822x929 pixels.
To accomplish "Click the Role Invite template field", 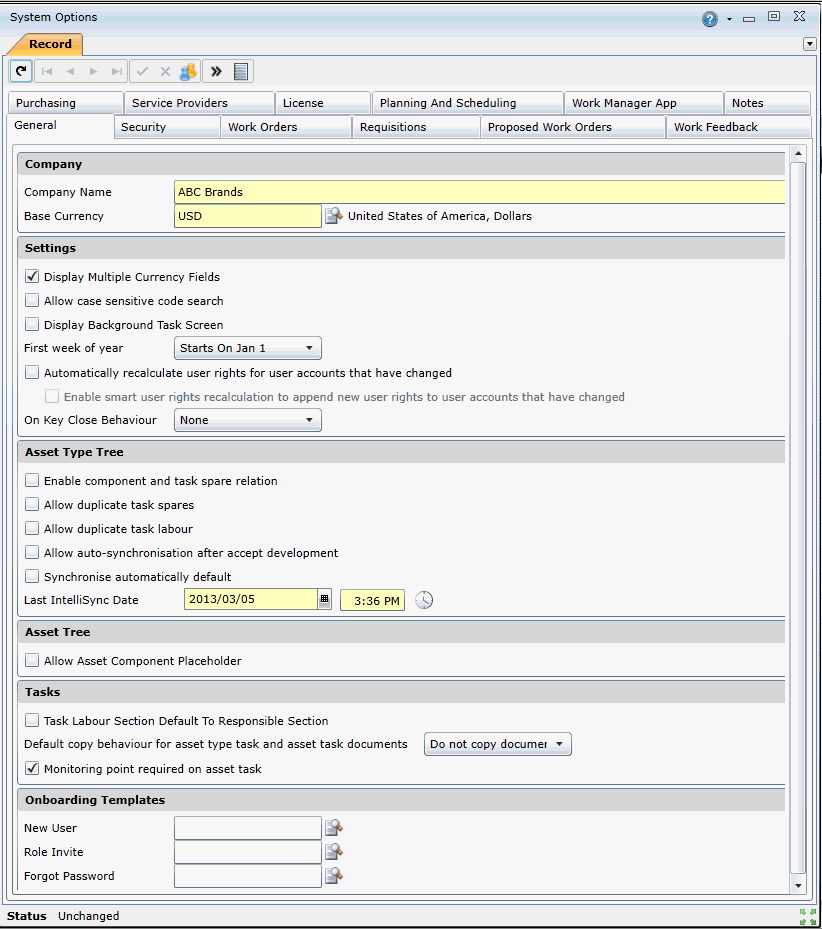I will pos(248,852).
